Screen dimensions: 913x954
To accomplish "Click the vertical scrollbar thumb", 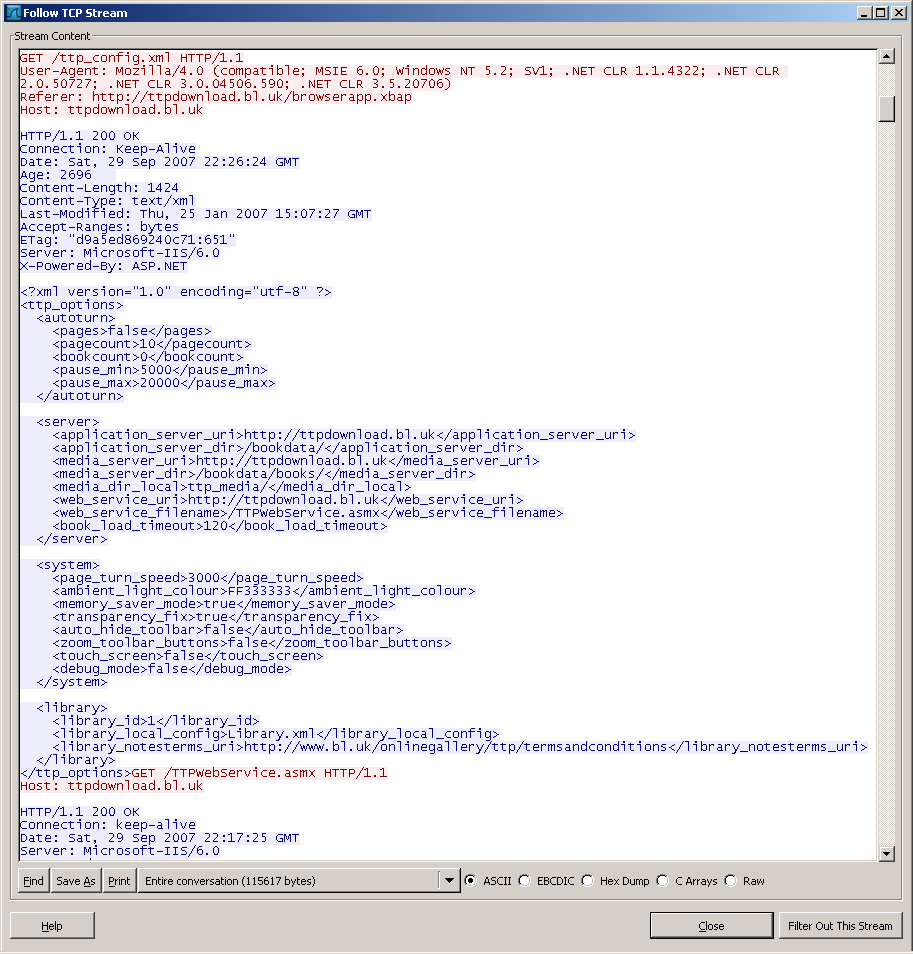I will [887, 109].
